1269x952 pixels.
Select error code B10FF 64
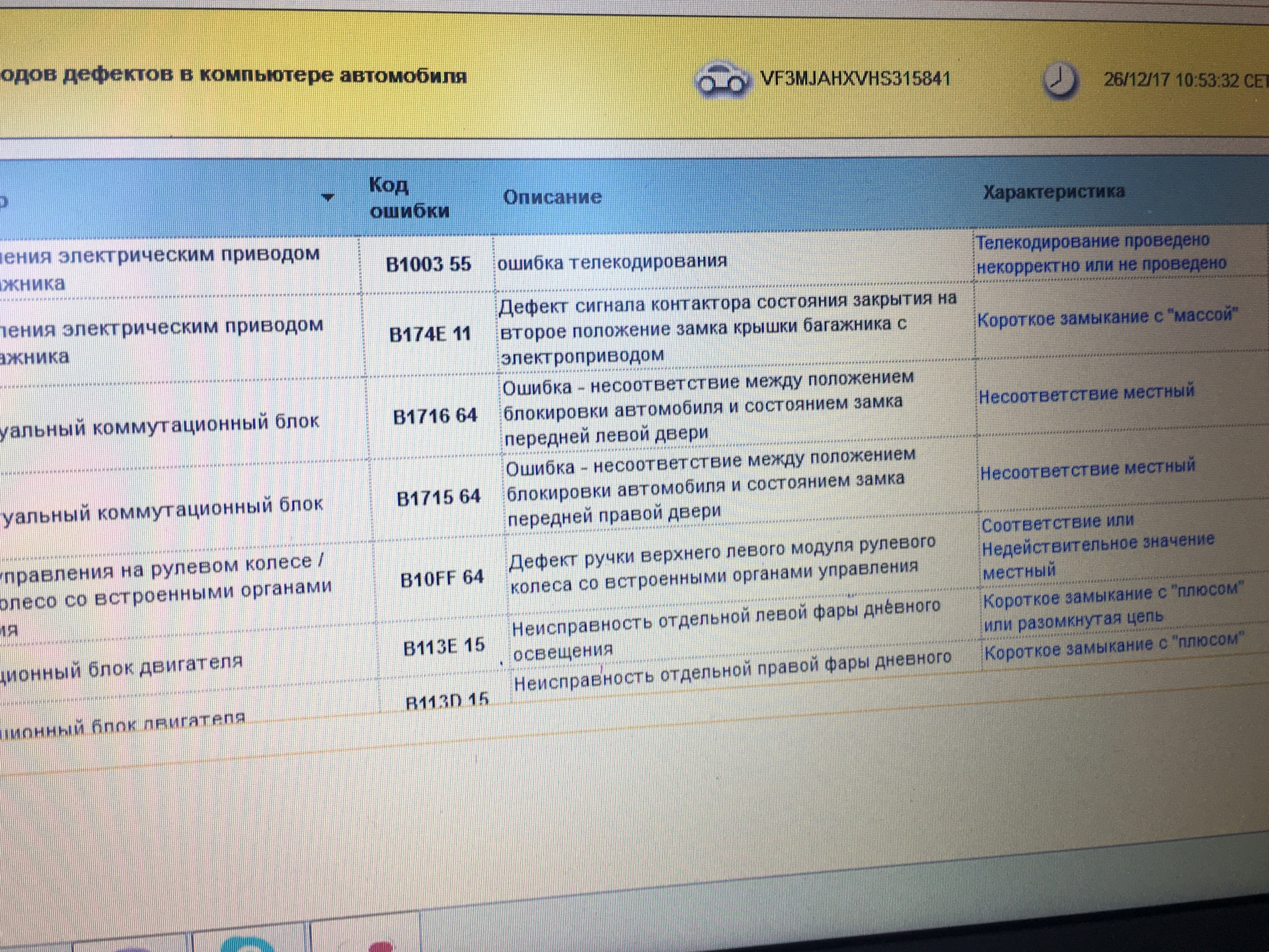442,579
